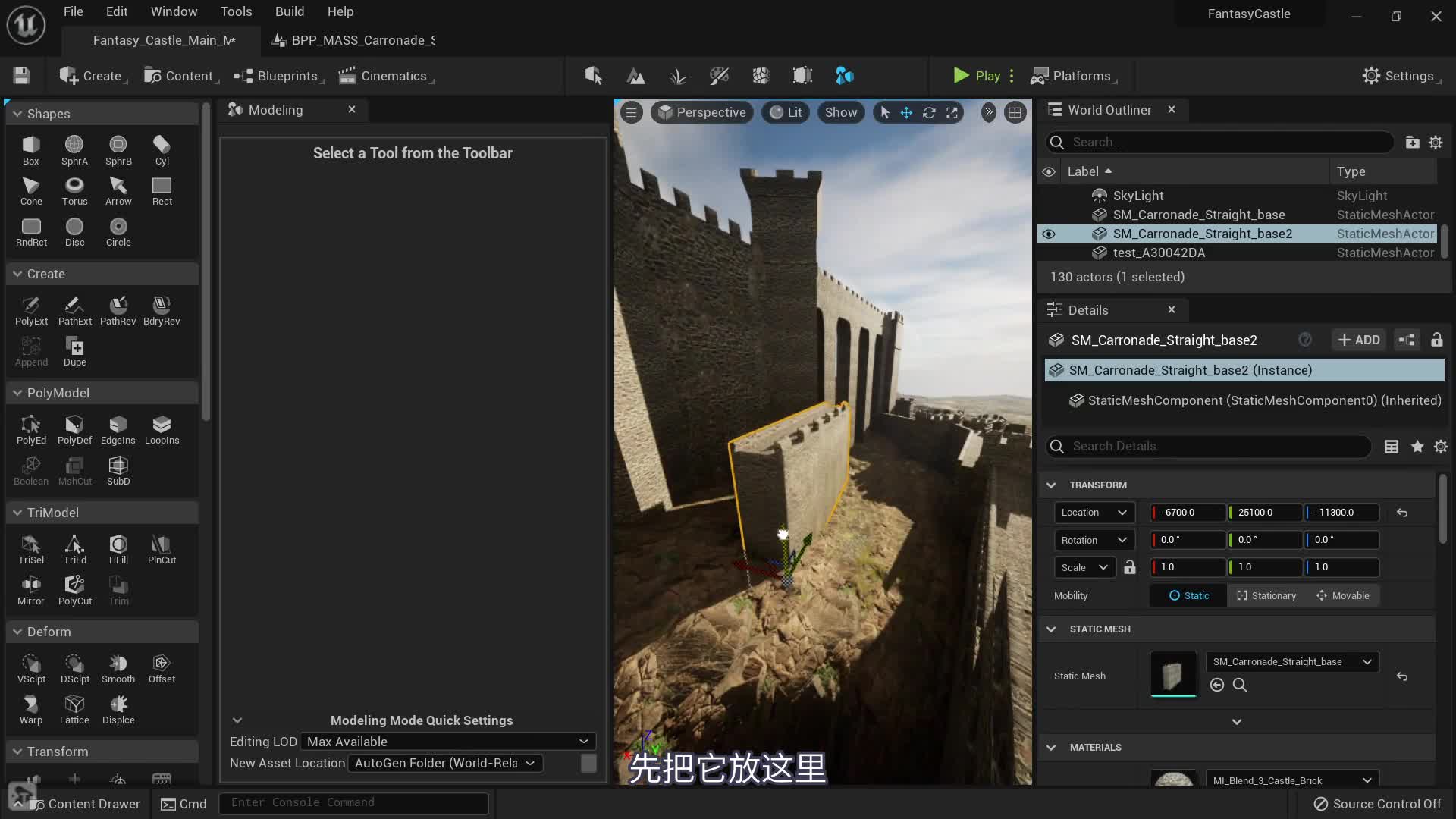The height and width of the screenshot is (819, 1456).
Task: Collapse the STATIC MESH category
Action: (1051, 629)
